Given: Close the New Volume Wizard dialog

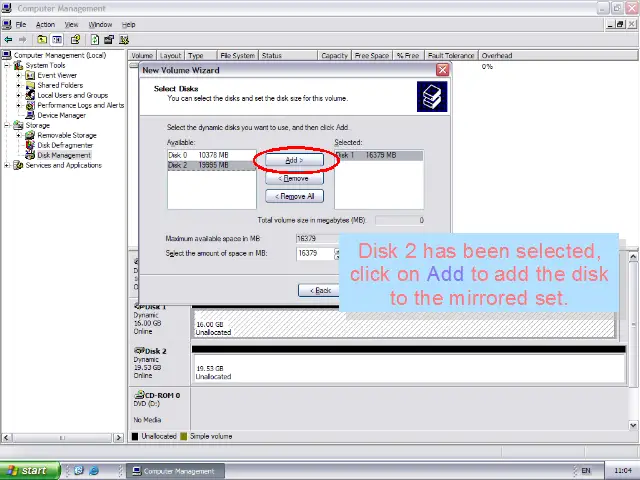Looking at the screenshot, I should pyautogui.click(x=442, y=70).
